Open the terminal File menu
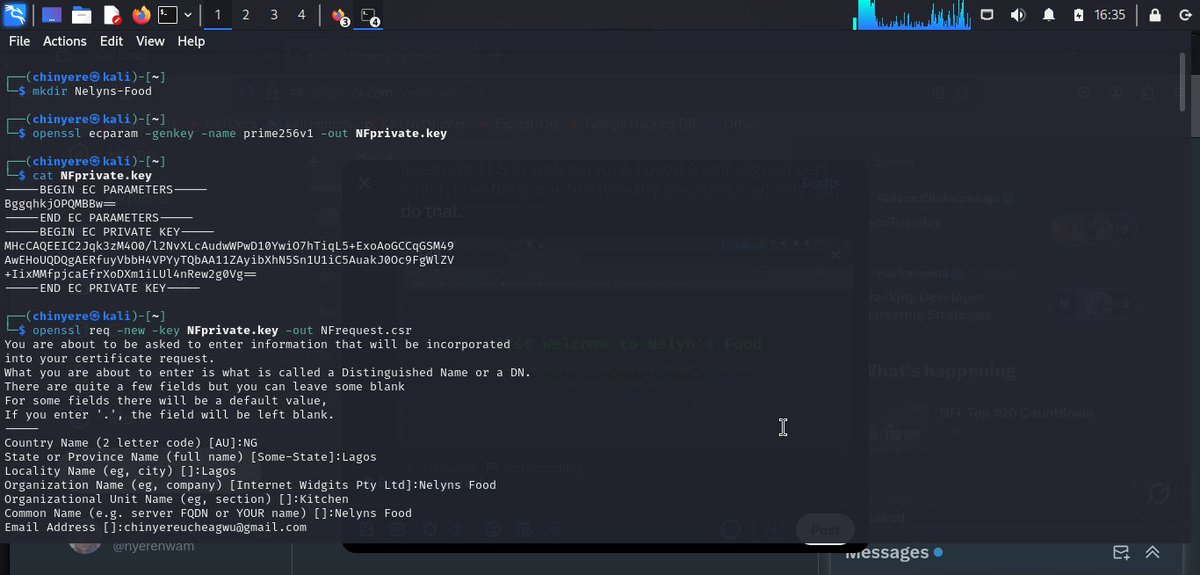The image size is (1200, 575). pyautogui.click(x=19, y=41)
